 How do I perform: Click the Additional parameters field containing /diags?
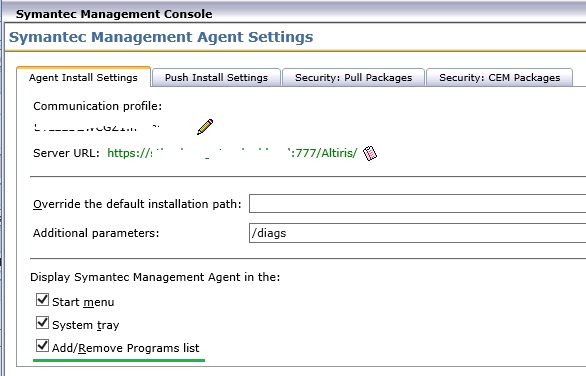click(x=417, y=233)
